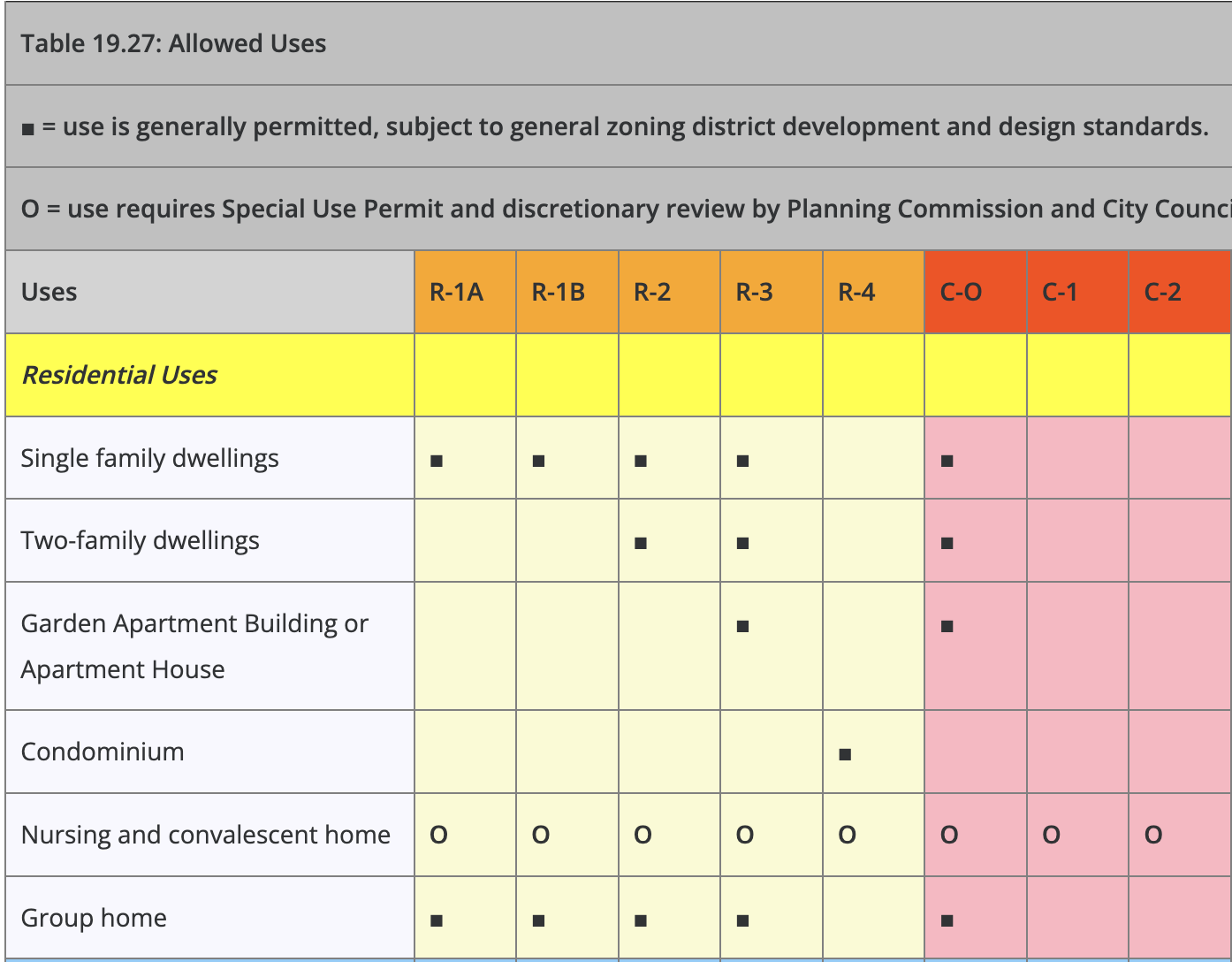Click the "Table 19.27: Allowed Uses" title
This screenshot has width=1232, height=962.
(x=173, y=43)
